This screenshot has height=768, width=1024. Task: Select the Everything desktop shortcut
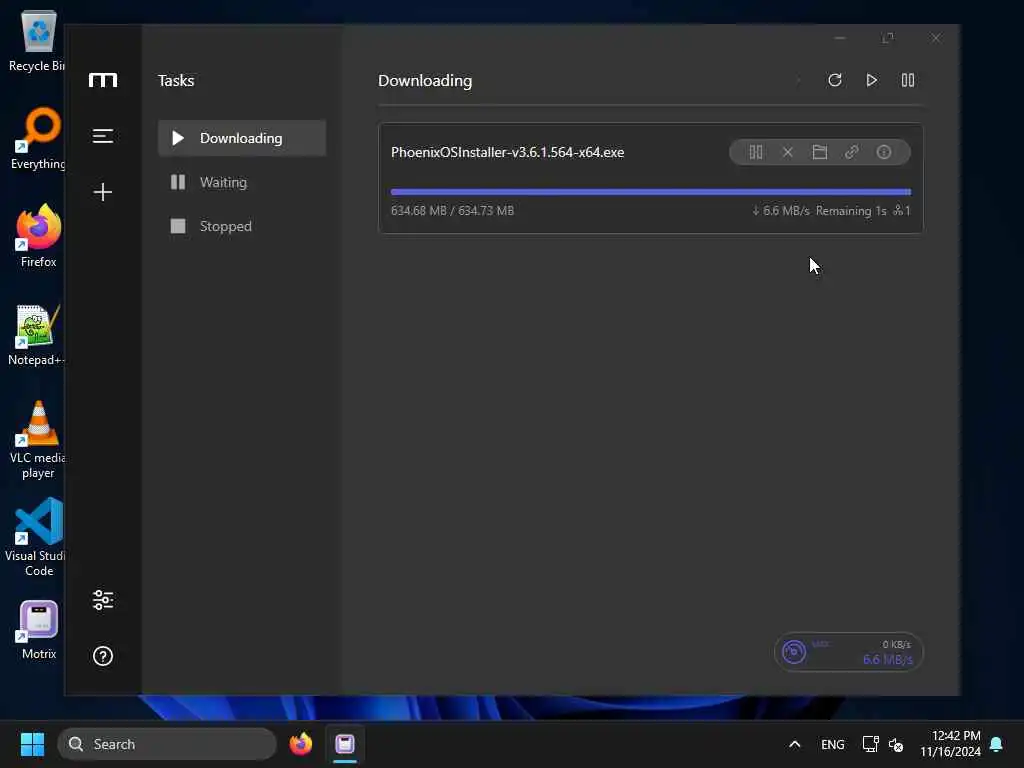pyautogui.click(x=38, y=138)
